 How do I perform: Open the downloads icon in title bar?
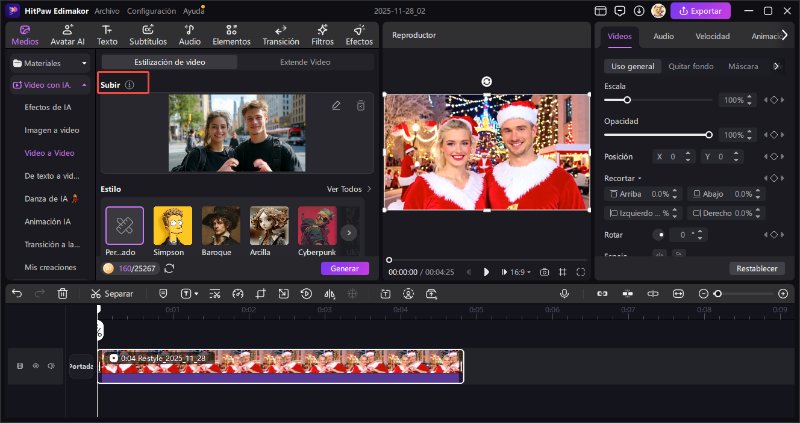click(639, 11)
